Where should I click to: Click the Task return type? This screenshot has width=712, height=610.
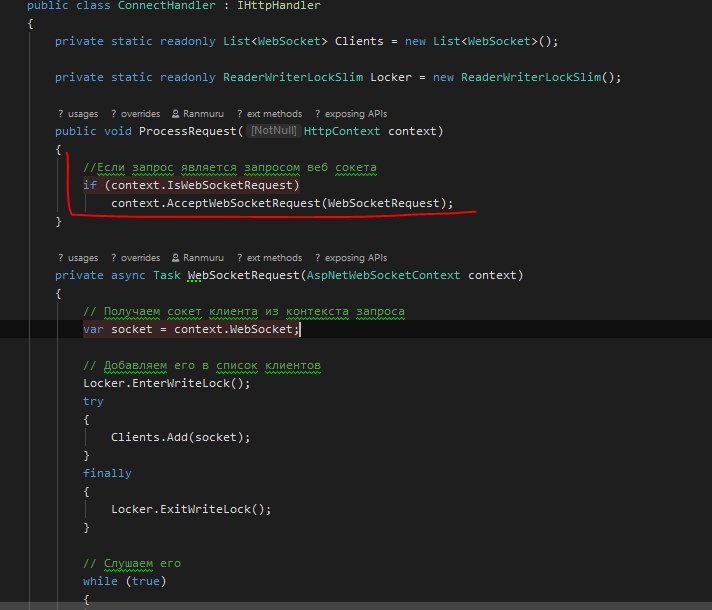point(167,275)
